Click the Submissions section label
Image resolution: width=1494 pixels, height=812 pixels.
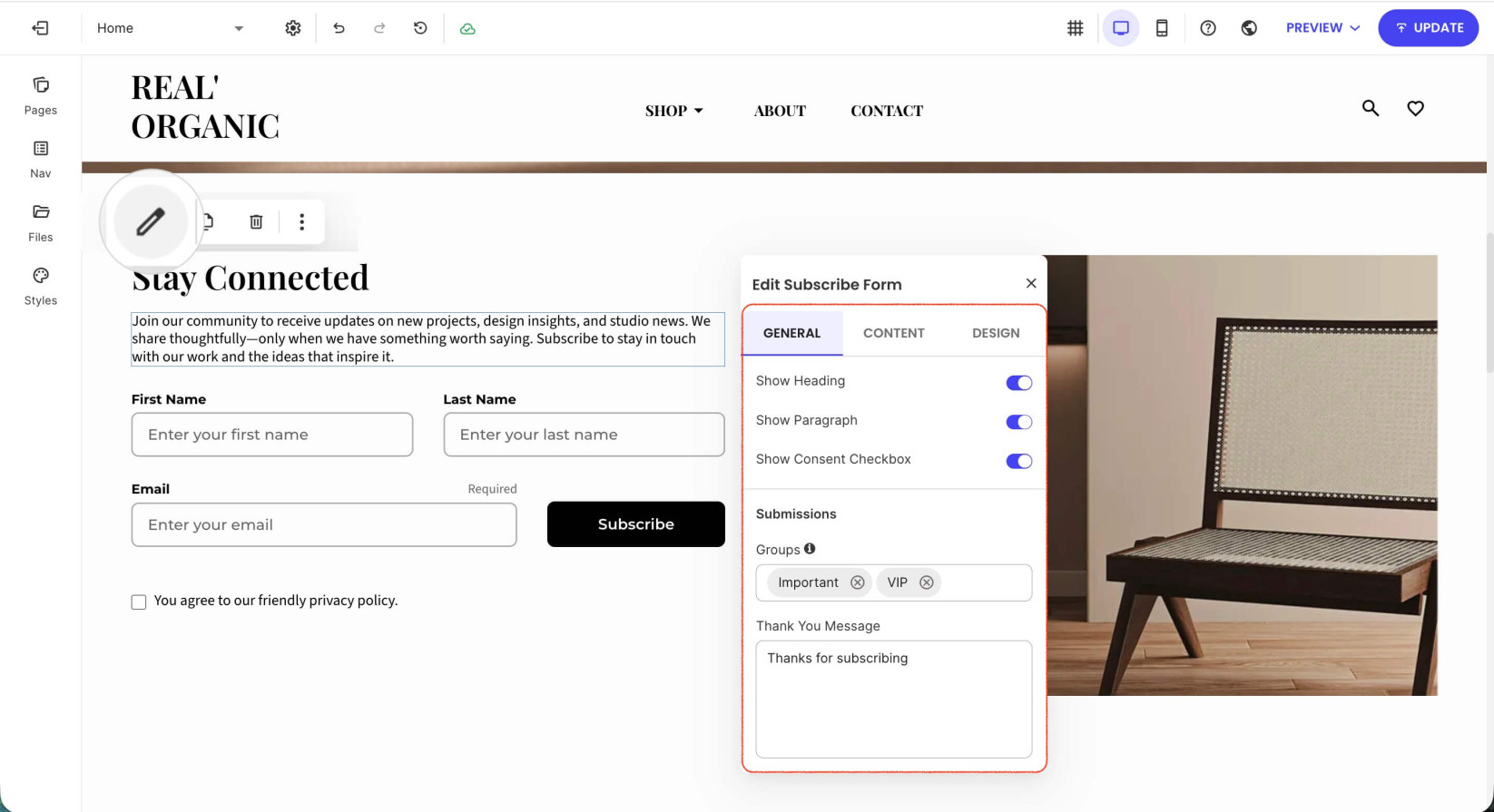tap(796, 514)
